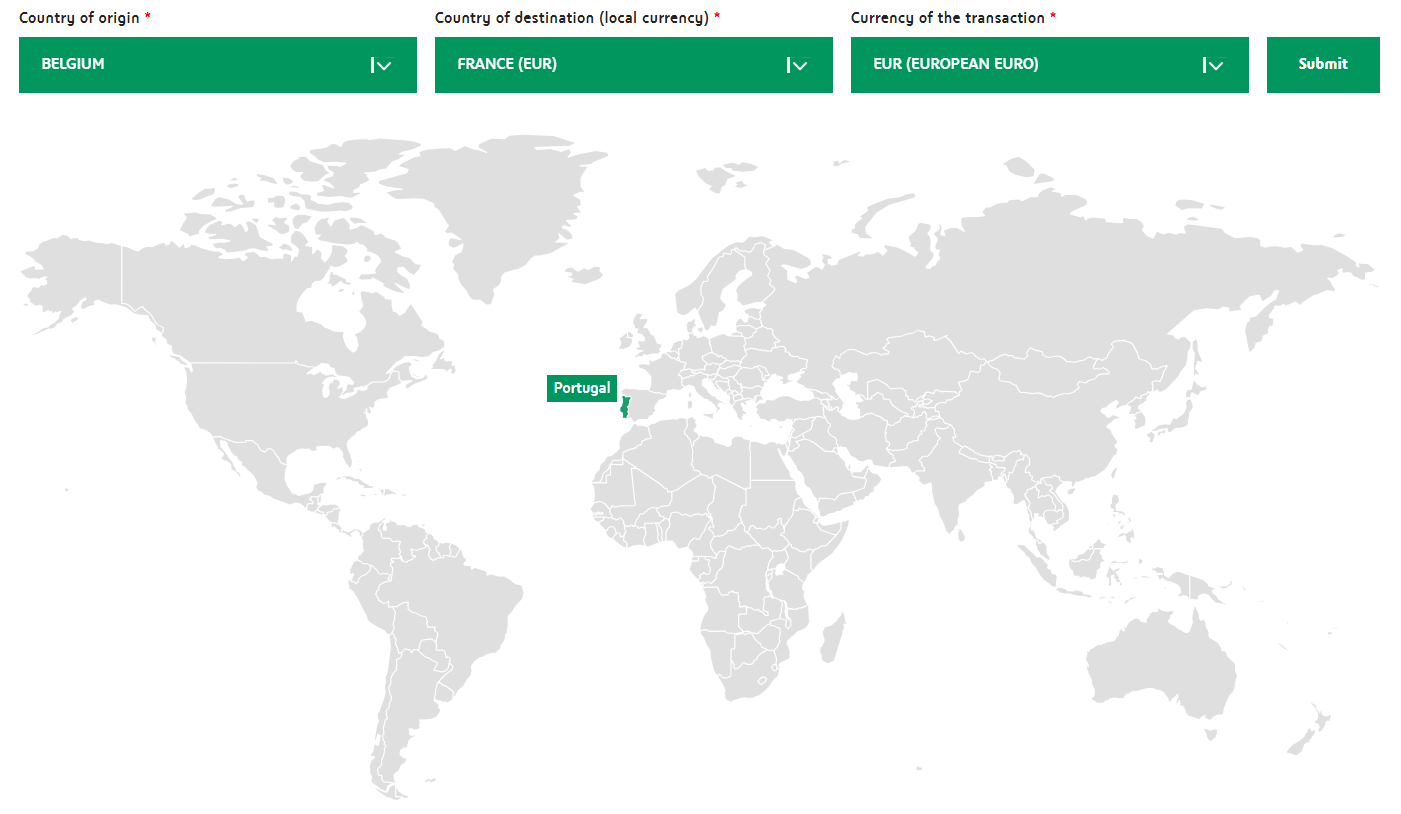The image size is (1401, 814).
Task: Click the green Portugal tooltip label
Action: (582, 388)
